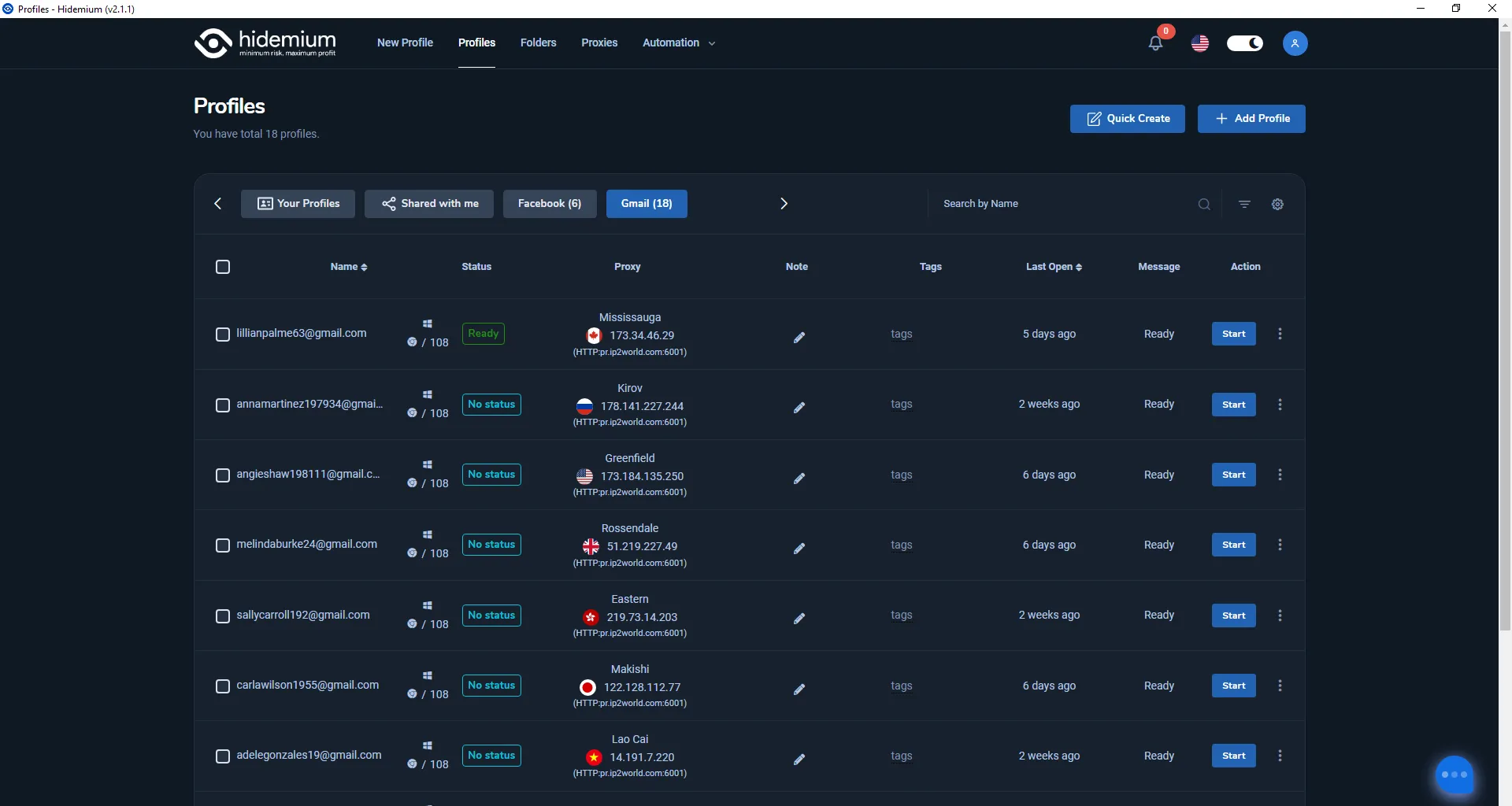The height and width of the screenshot is (806, 1512).
Task: Click the search magnifier icon
Action: 1204,204
